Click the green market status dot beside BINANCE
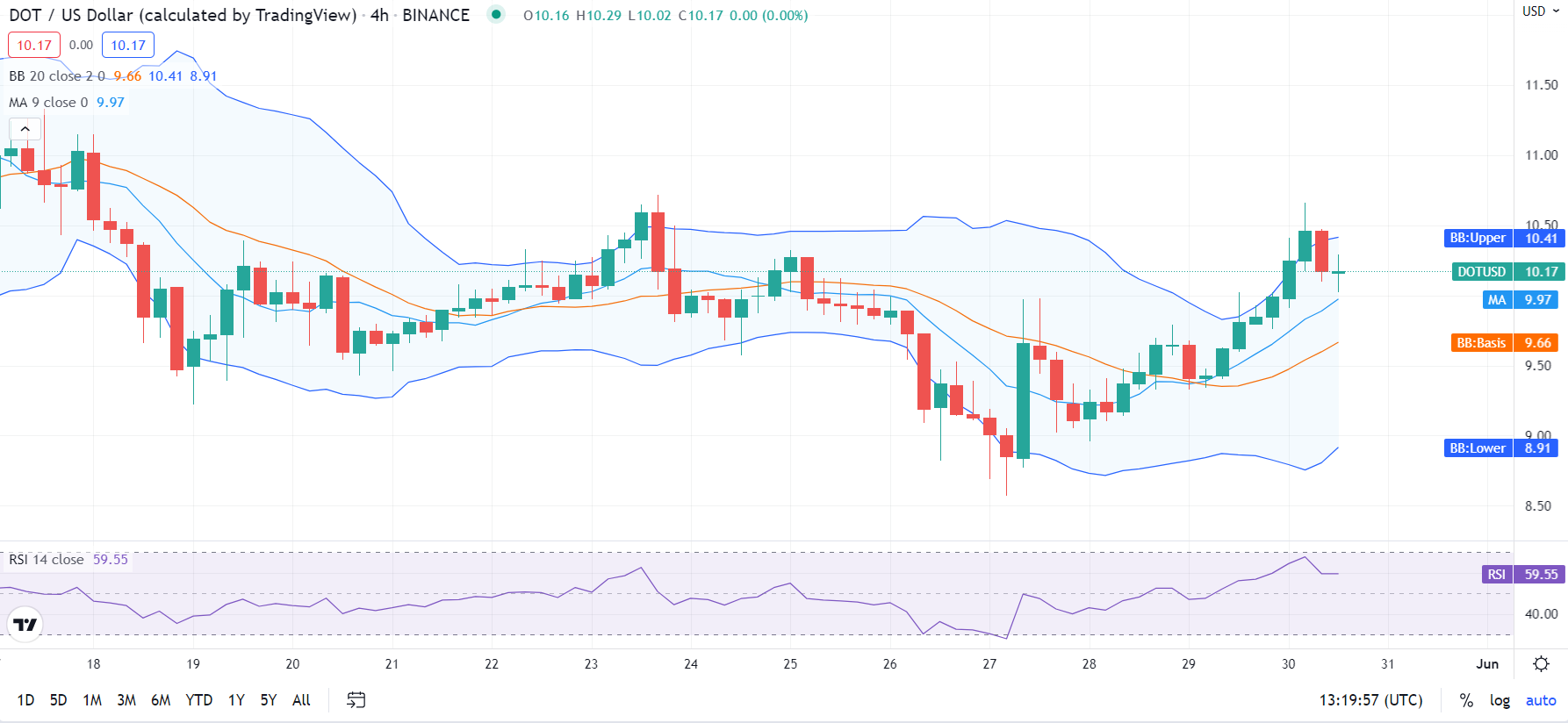Viewport: 1568px width, 723px height. [496, 15]
